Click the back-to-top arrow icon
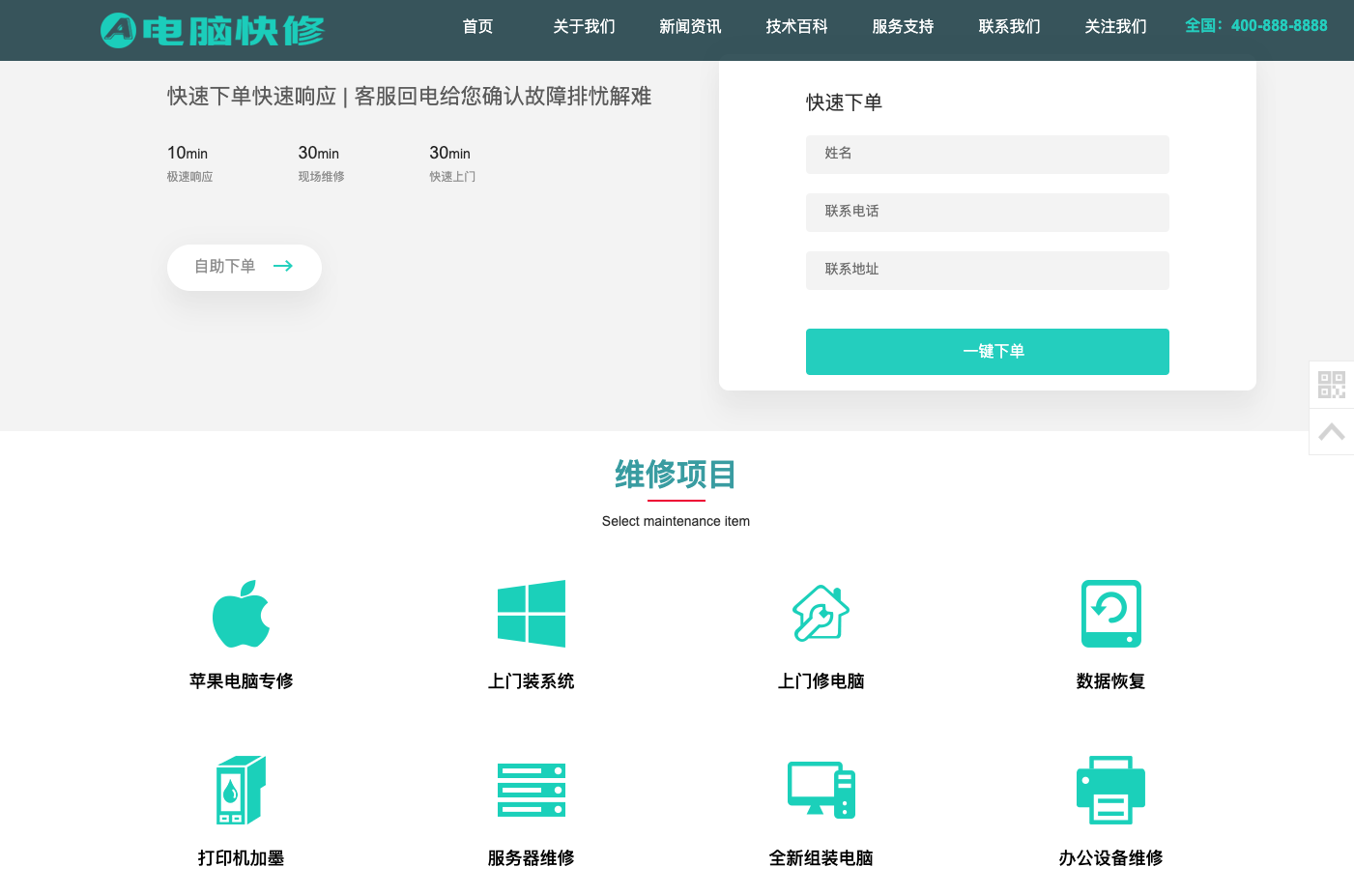 tap(1332, 432)
